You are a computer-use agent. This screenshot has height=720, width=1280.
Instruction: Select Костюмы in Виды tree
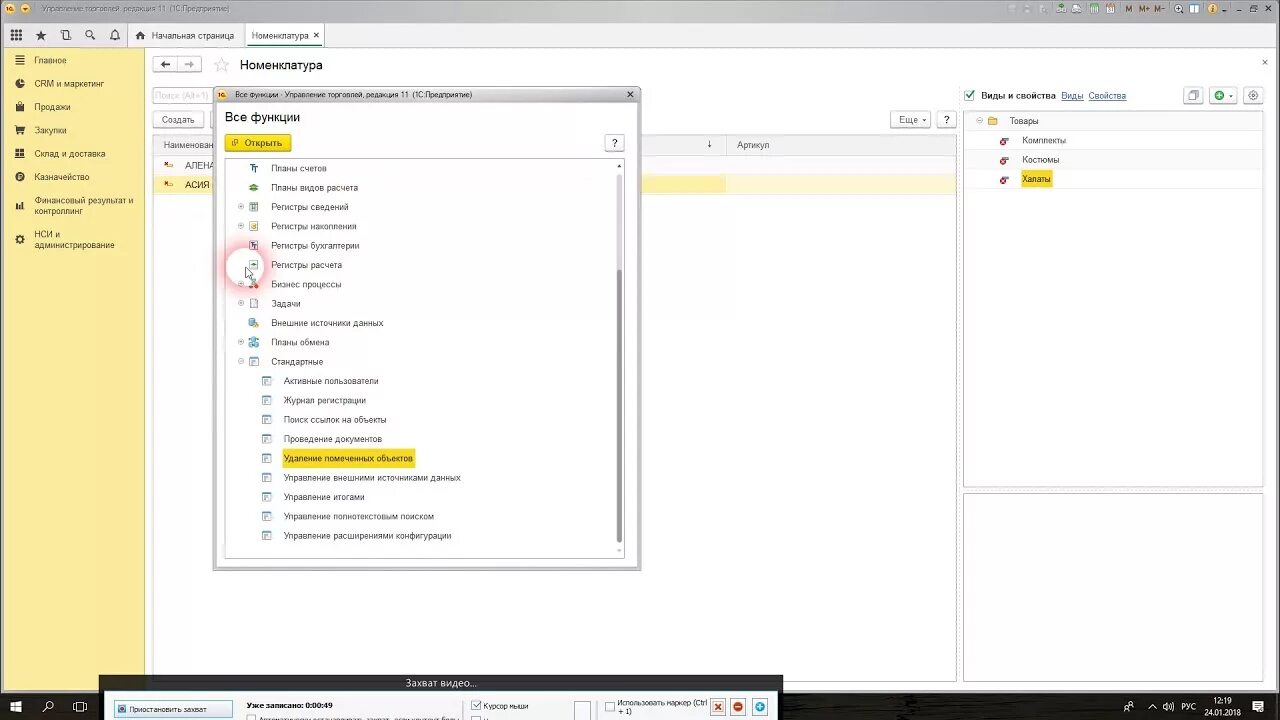tap(1040, 160)
